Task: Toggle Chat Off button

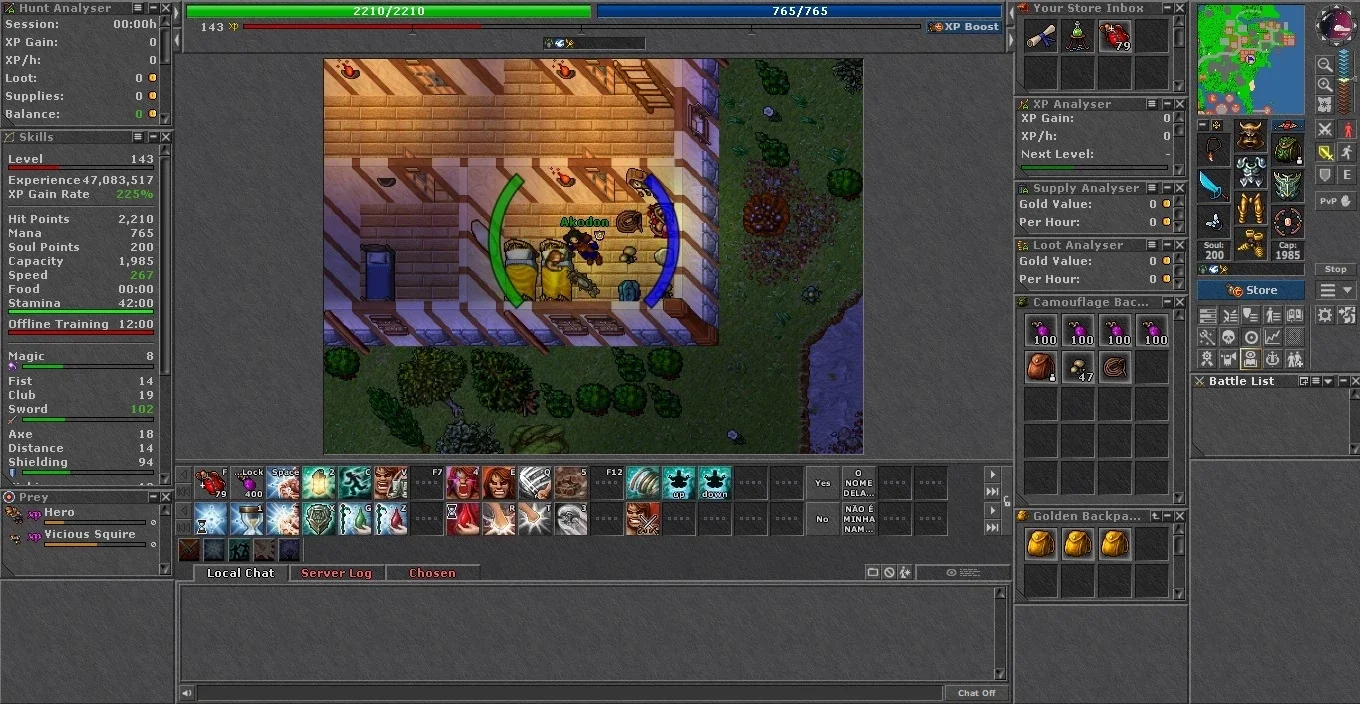Action: coord(976,693)
